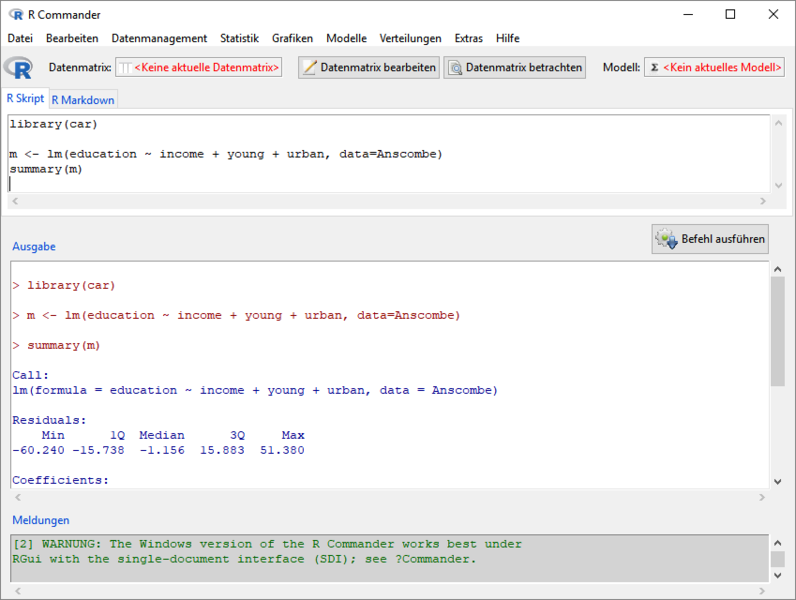Switch to the R Markdown tab

(x=84, y=99)
